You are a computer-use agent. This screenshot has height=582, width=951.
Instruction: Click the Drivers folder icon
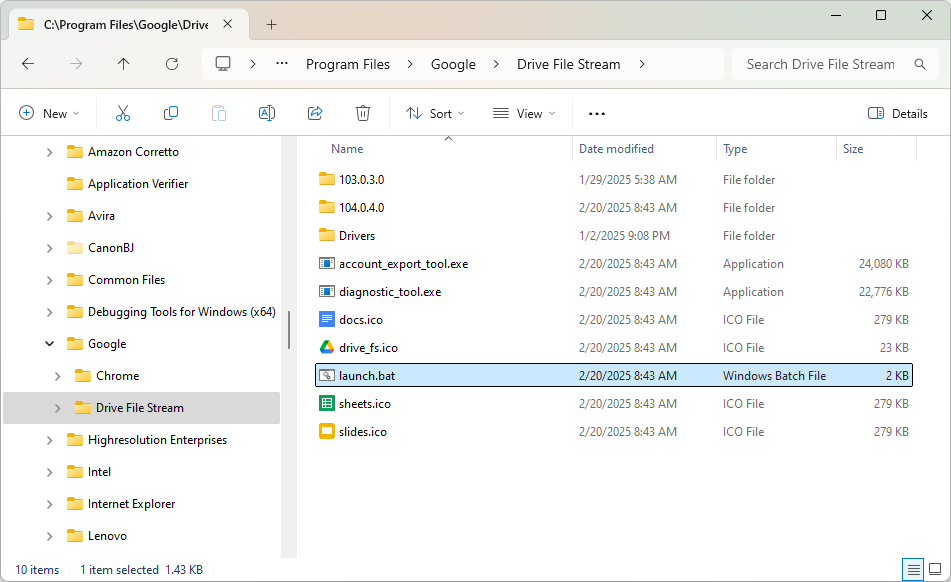(326, 235)
